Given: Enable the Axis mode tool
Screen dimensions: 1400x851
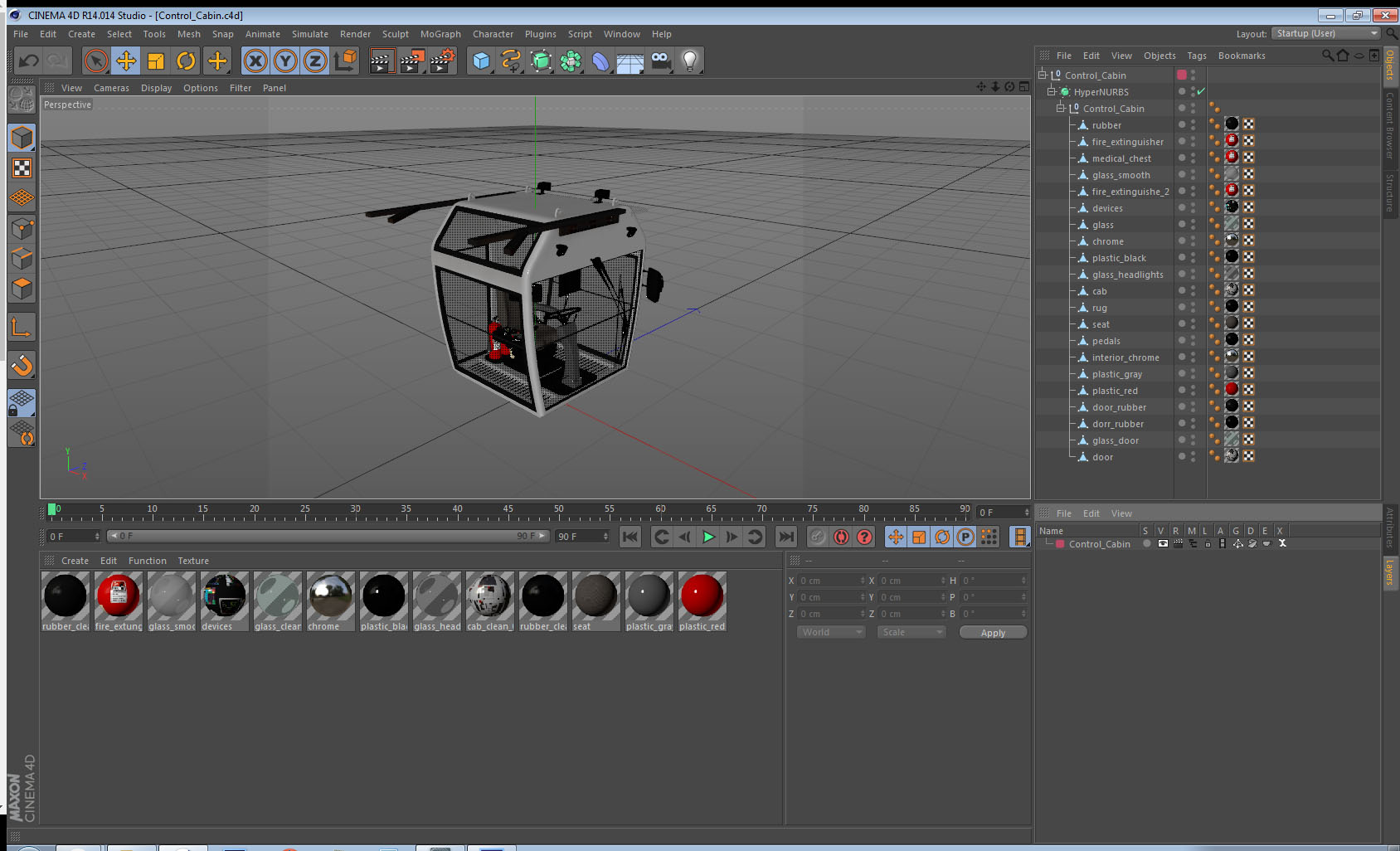Looking at the screenshot, I should (22, 327).
